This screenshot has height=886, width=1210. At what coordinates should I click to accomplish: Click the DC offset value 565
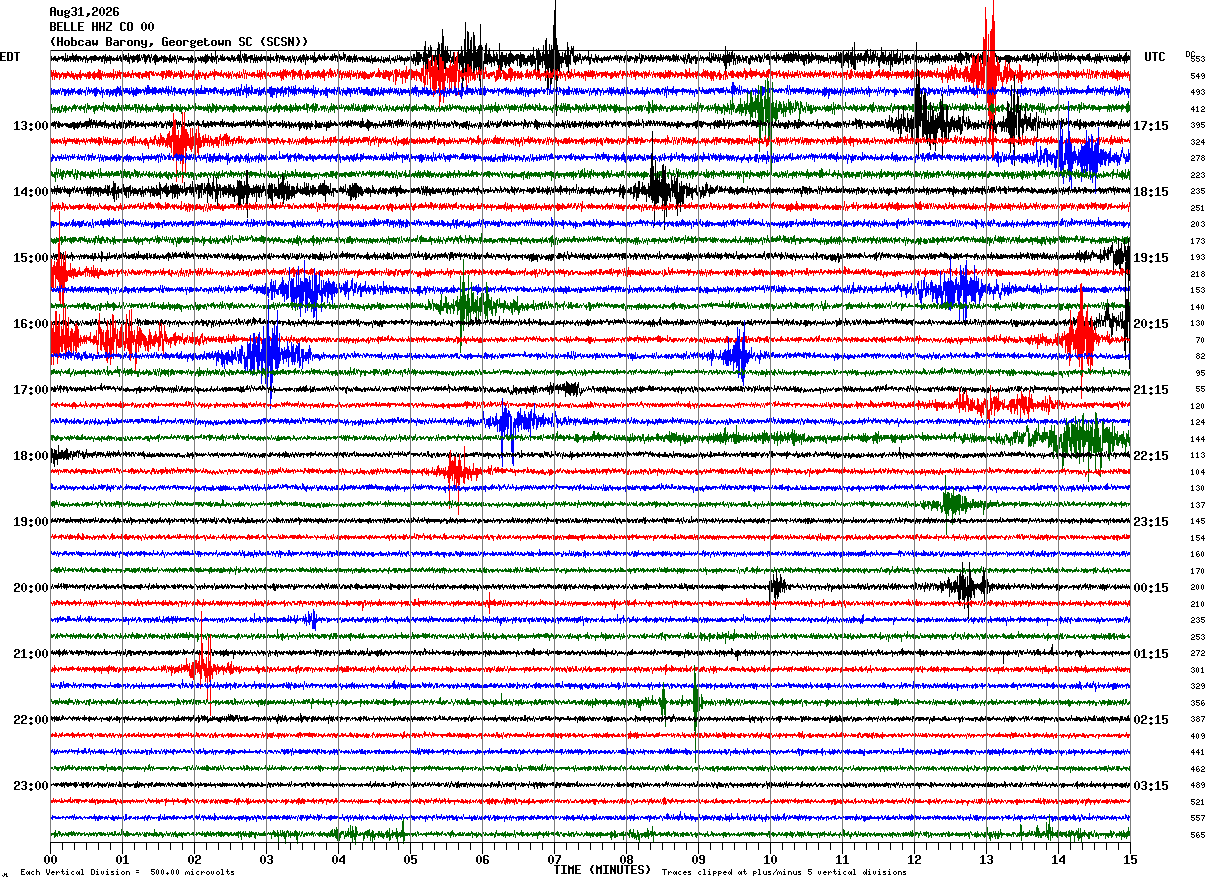point(1197,835)
